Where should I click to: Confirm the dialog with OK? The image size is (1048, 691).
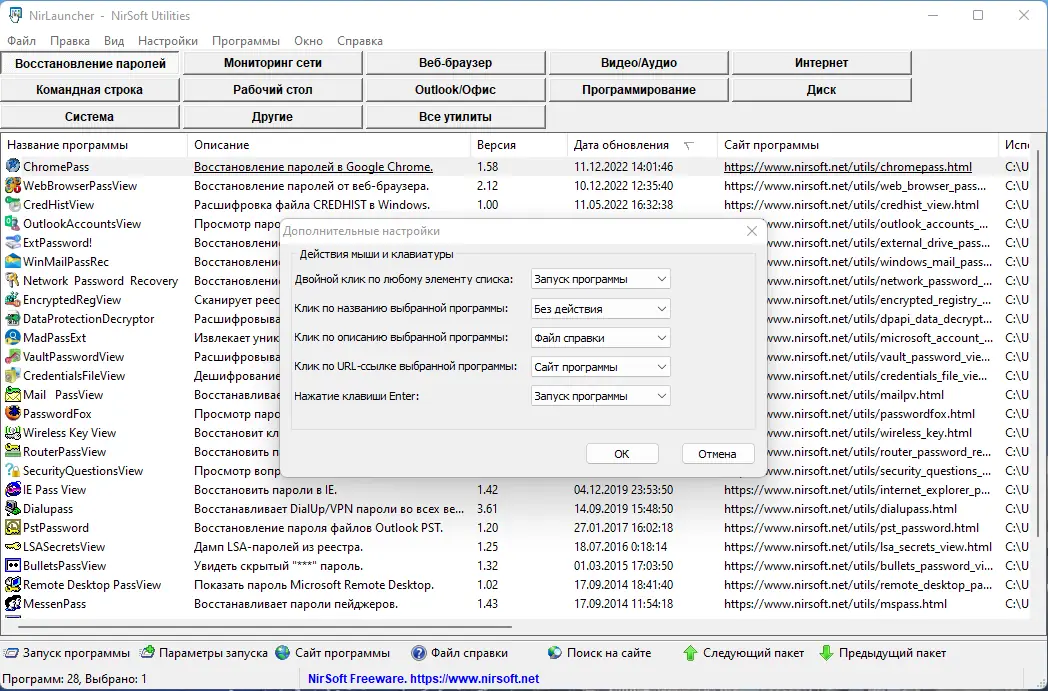pos(622,454)
